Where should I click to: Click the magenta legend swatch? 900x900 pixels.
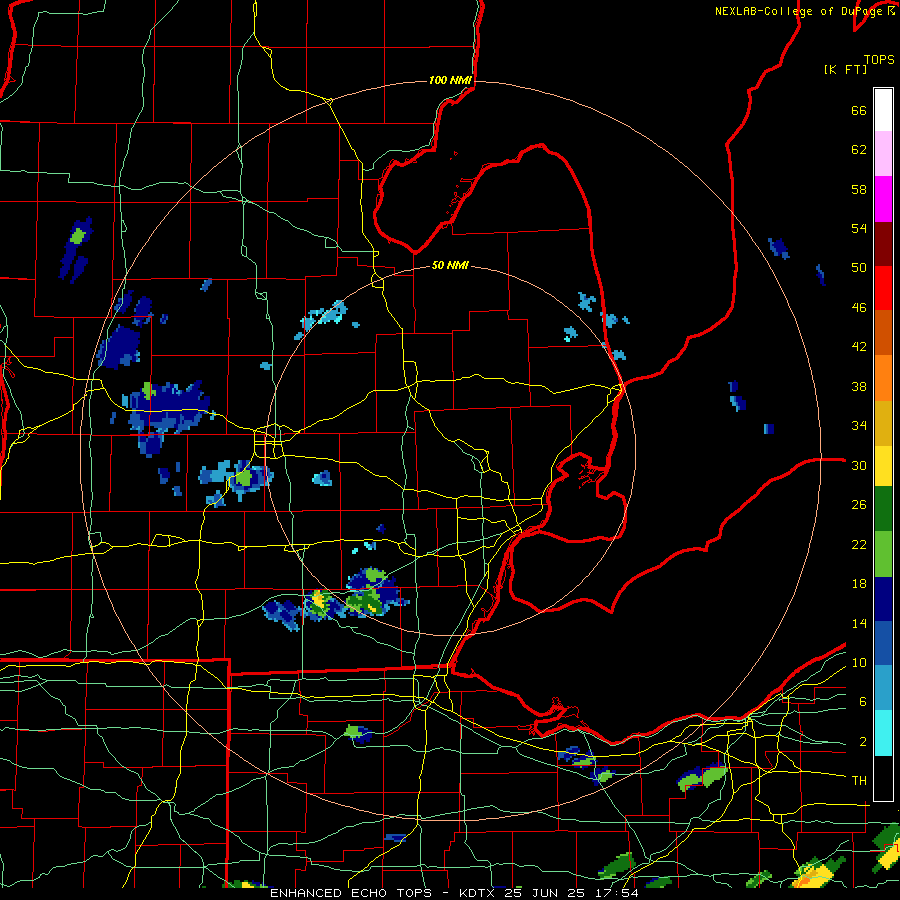pyautogui.click(x=883, y=199)
